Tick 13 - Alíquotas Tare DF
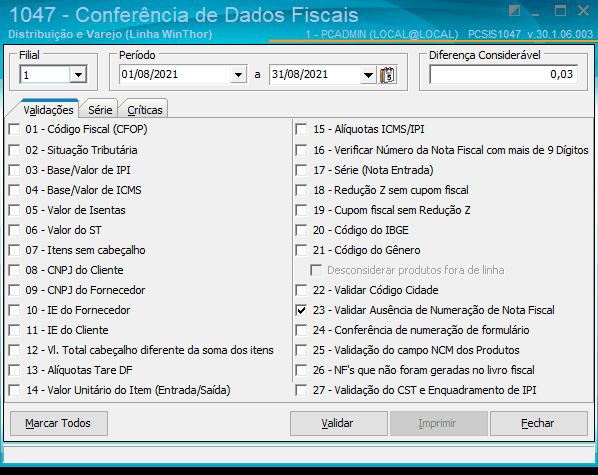Image resolution: width=598 pixels, height=475 pixels. pyautogui.click(x=14, y=370)
